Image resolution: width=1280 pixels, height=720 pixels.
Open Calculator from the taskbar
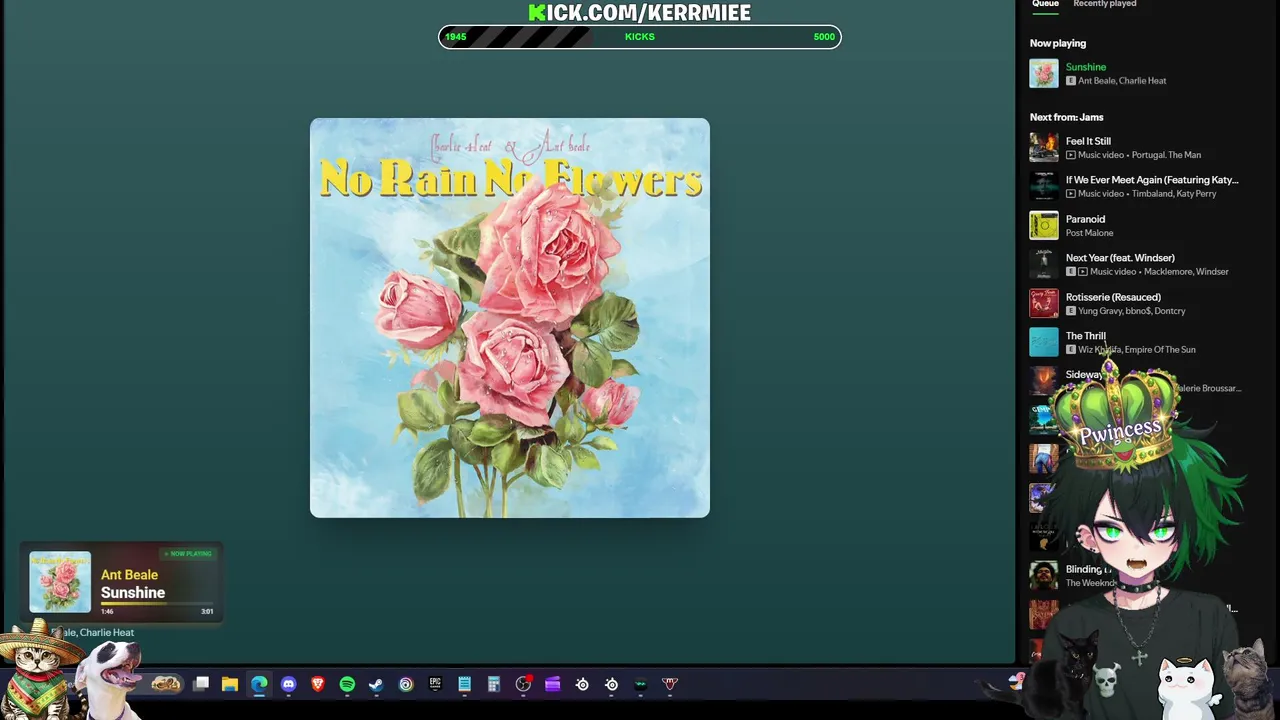coord(494,684)
